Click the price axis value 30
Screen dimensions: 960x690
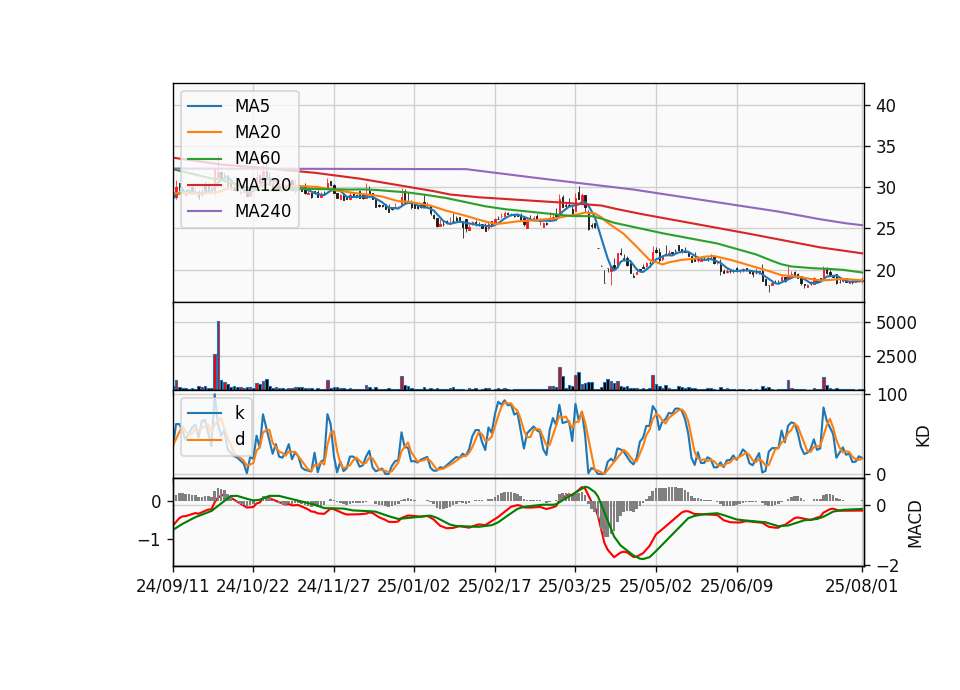pyautogui.click(x=886, y=188)
